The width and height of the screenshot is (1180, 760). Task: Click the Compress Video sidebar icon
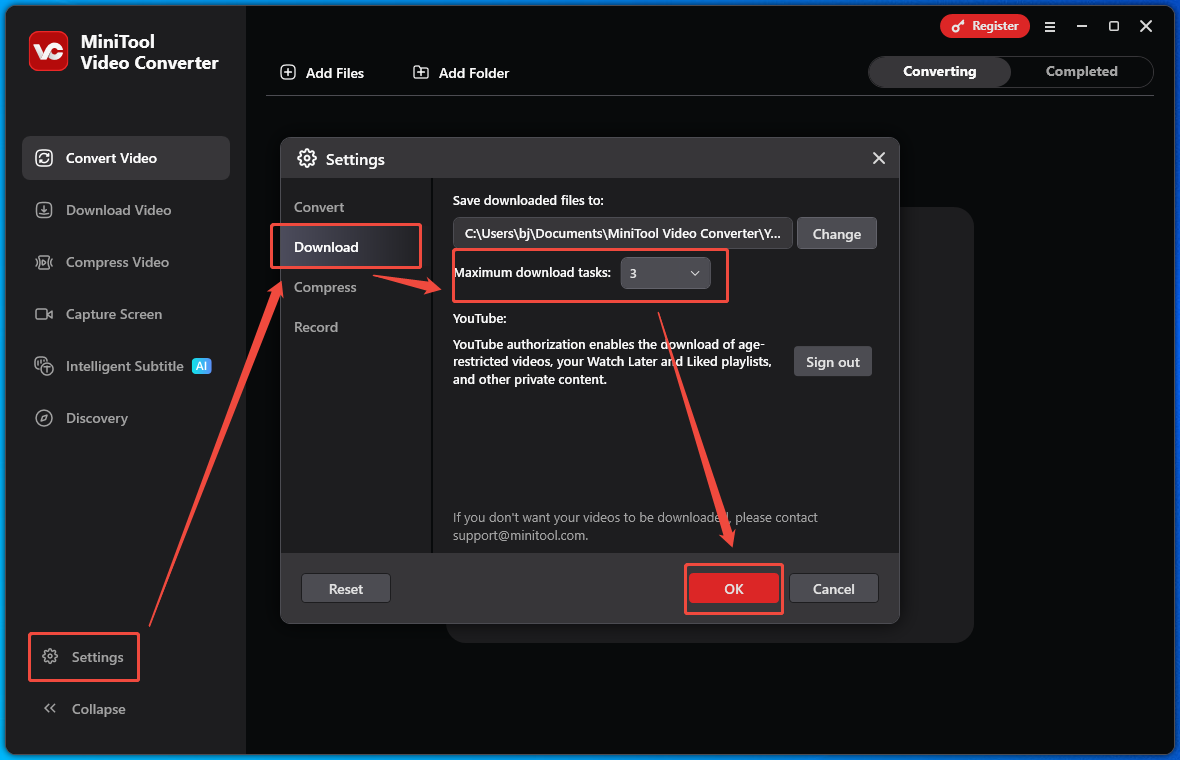click(x=44, y=262)
